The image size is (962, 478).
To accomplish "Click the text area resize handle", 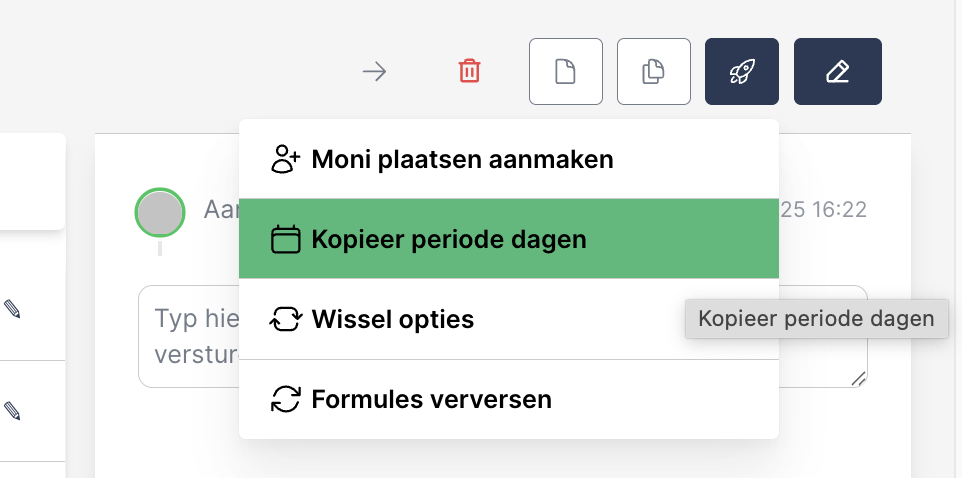I will (858, 378).
